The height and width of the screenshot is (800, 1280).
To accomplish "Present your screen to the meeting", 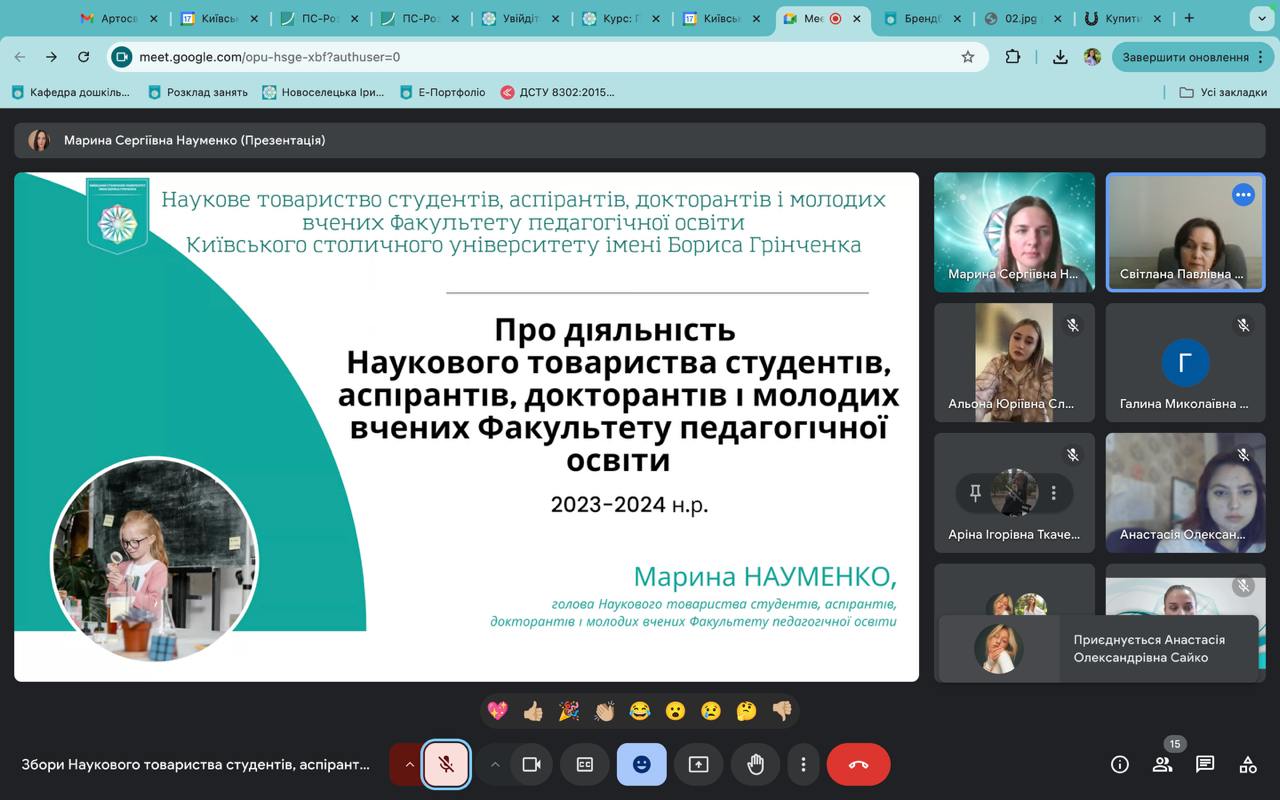I will click(697, 764).
